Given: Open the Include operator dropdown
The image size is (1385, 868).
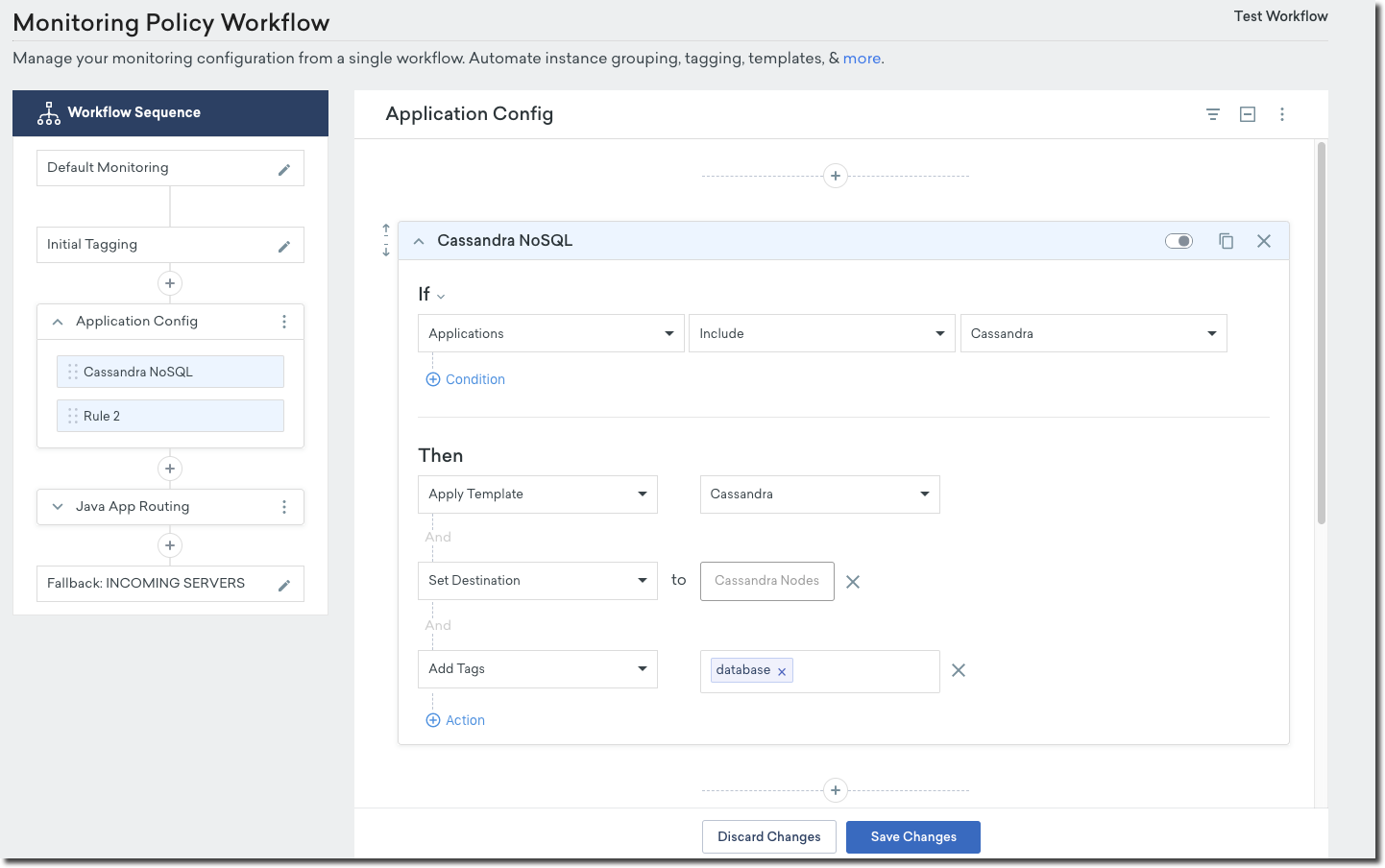Looking at the screenshot, I should [821, 333].
